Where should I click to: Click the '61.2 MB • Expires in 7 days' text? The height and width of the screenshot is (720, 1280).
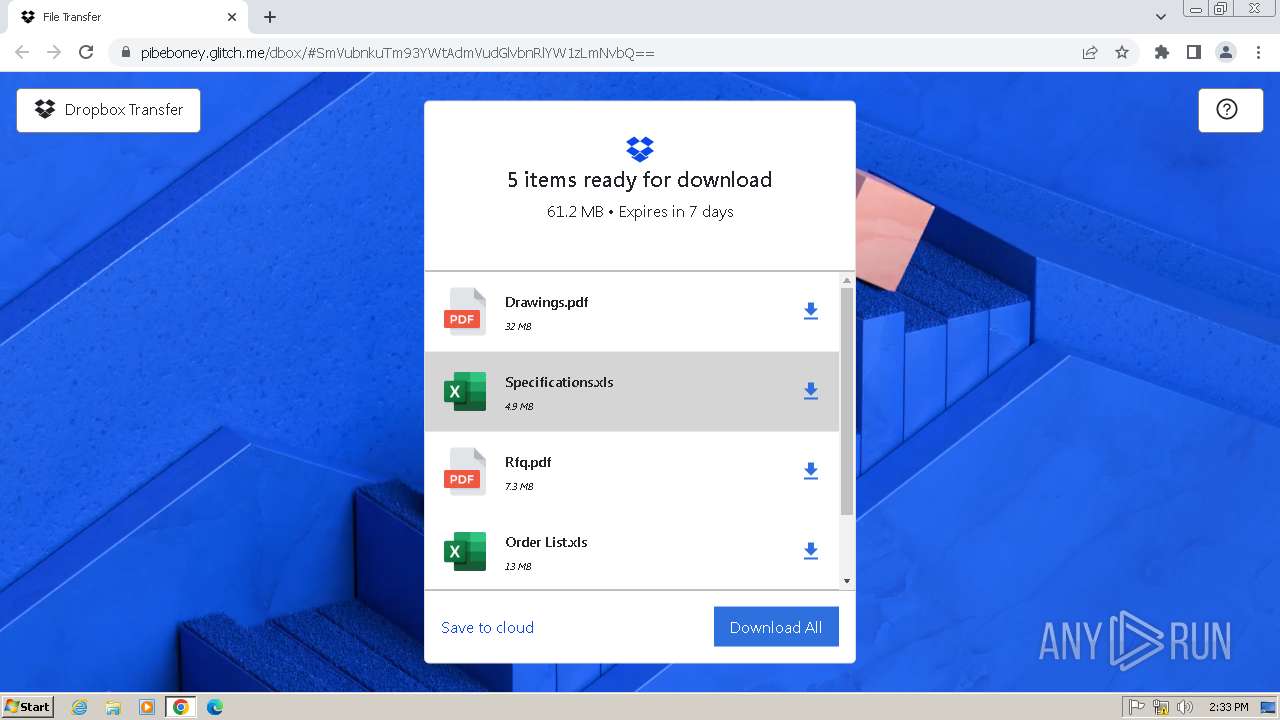(640, 212)
